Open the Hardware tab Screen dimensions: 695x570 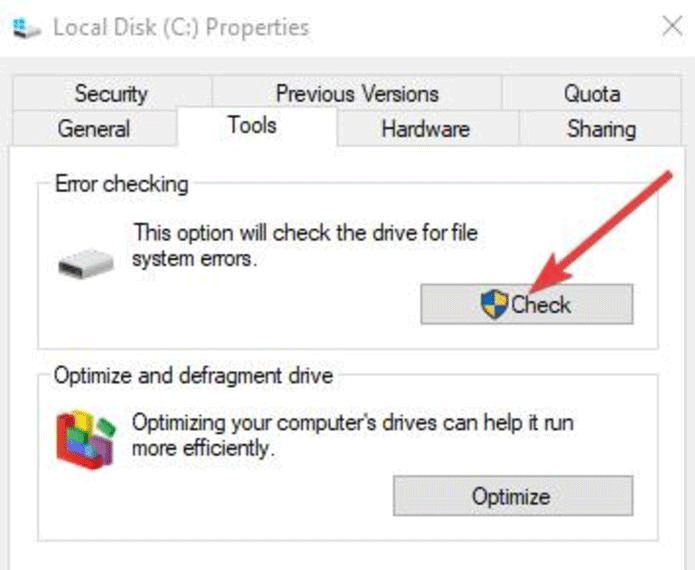point(425,129)
